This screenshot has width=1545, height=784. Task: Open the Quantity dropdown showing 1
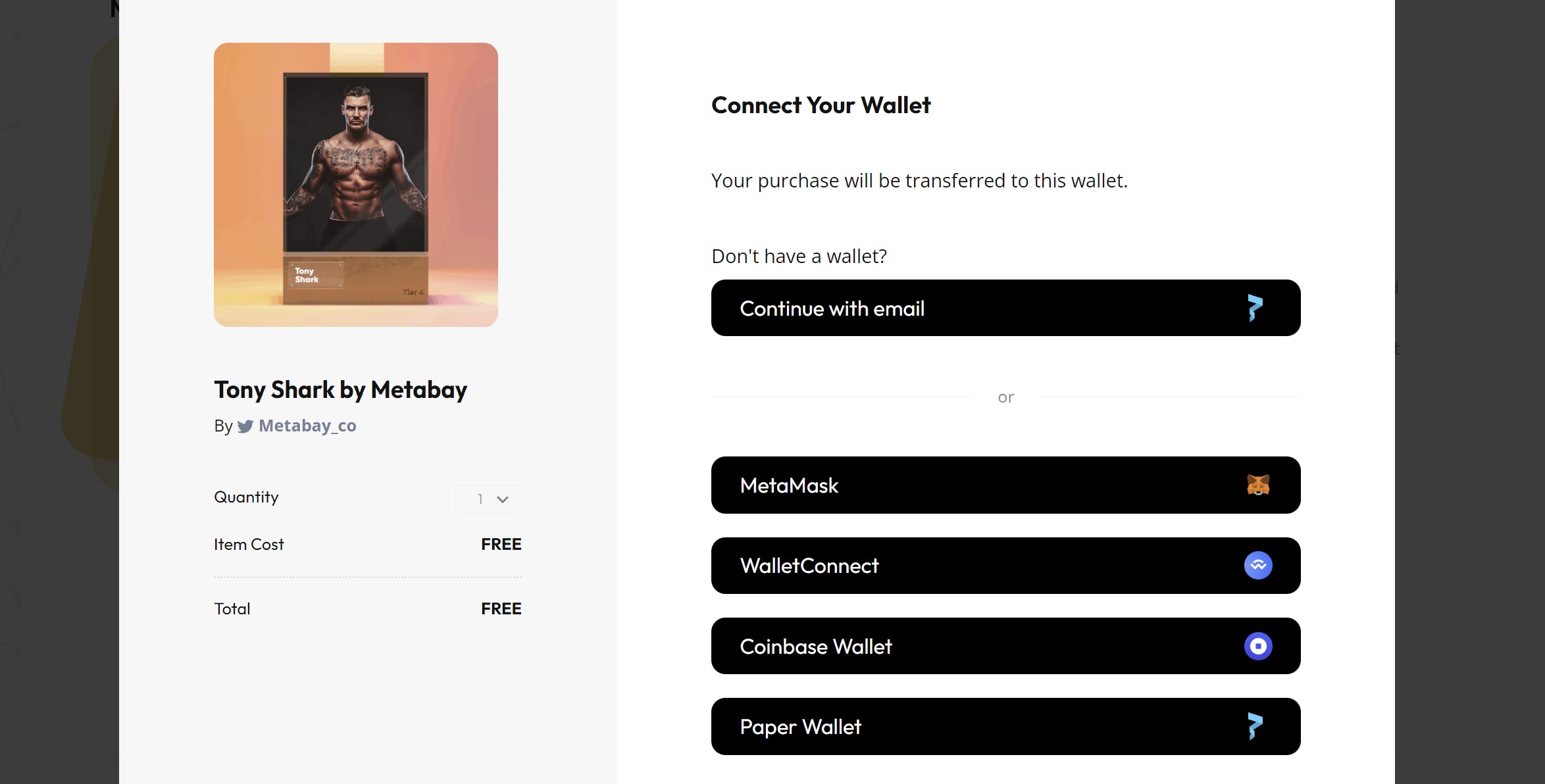pyautogui.click(x=488, y=499)
